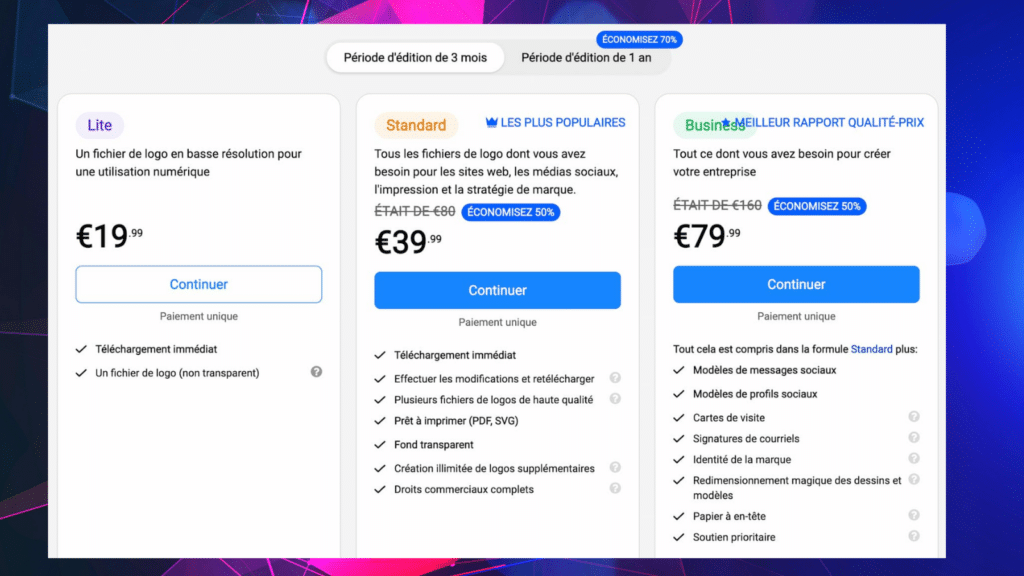The height and width of the screenshot is (576, 1024).
Task: Open help icon next to 'Cartes de visite'
Action: (x=914, y=416)
